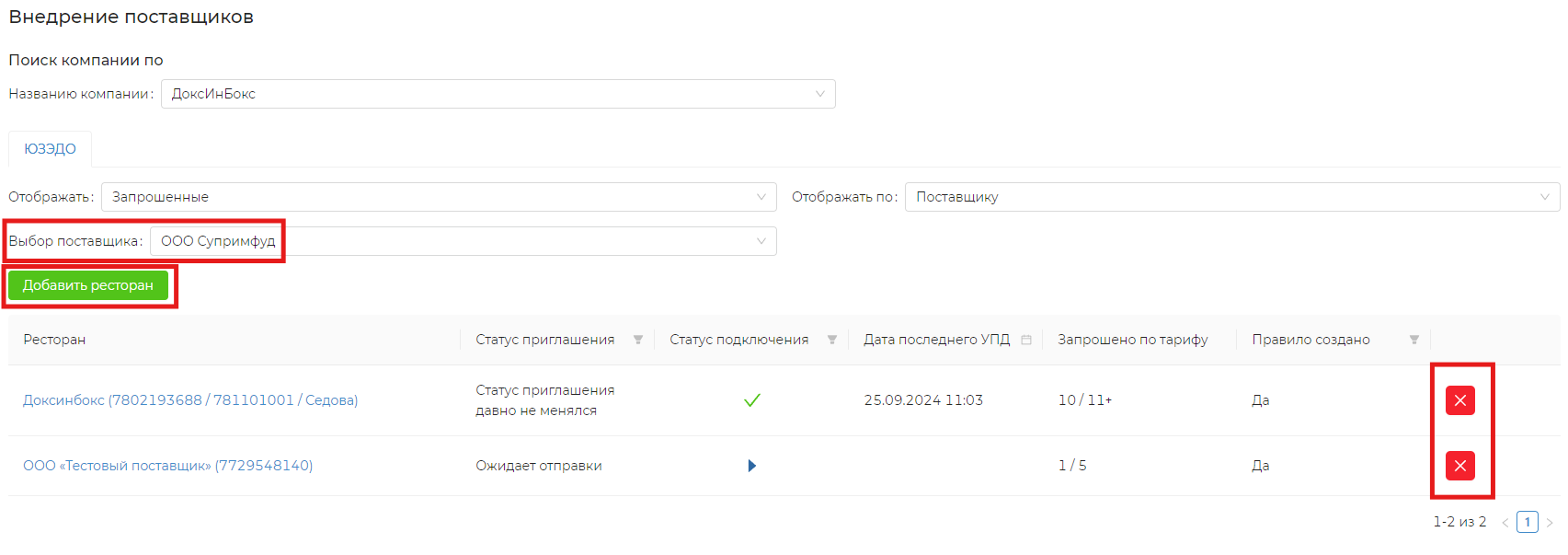The width and height of the screenshot is (1568, 555).
Task: Click the green checkmark connection status
Action: [751, 400]
